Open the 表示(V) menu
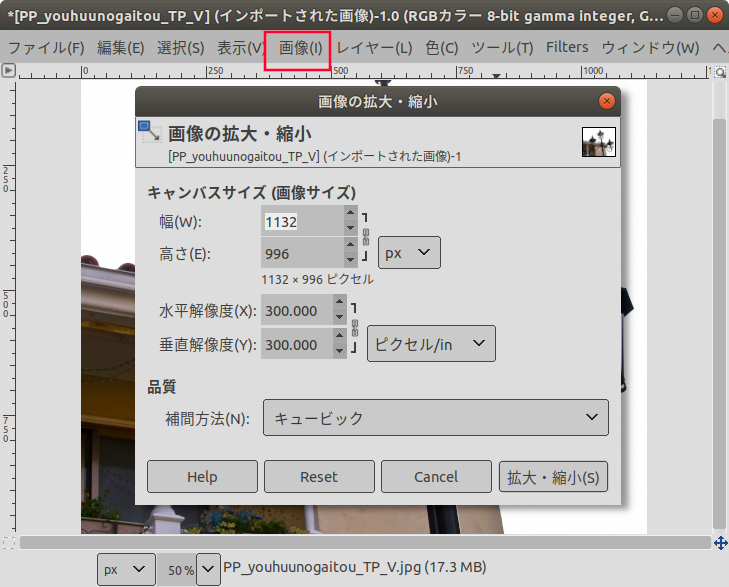This screenshot has width=729, height=587. coord(240,47)
